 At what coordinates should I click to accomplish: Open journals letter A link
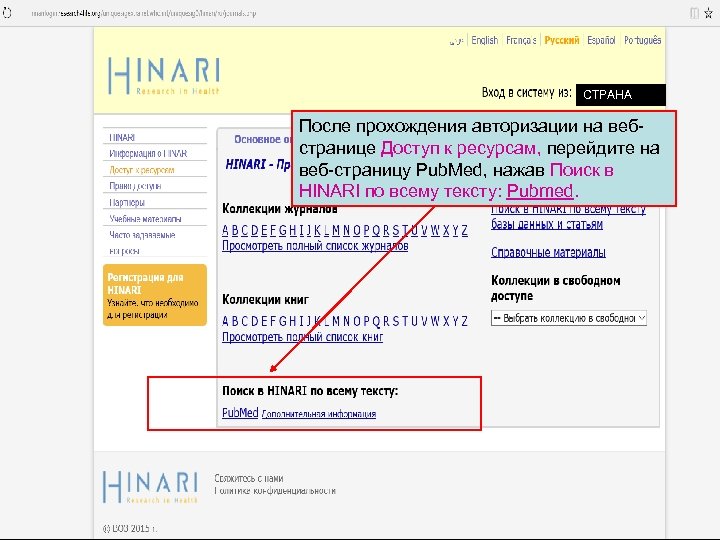225,230
